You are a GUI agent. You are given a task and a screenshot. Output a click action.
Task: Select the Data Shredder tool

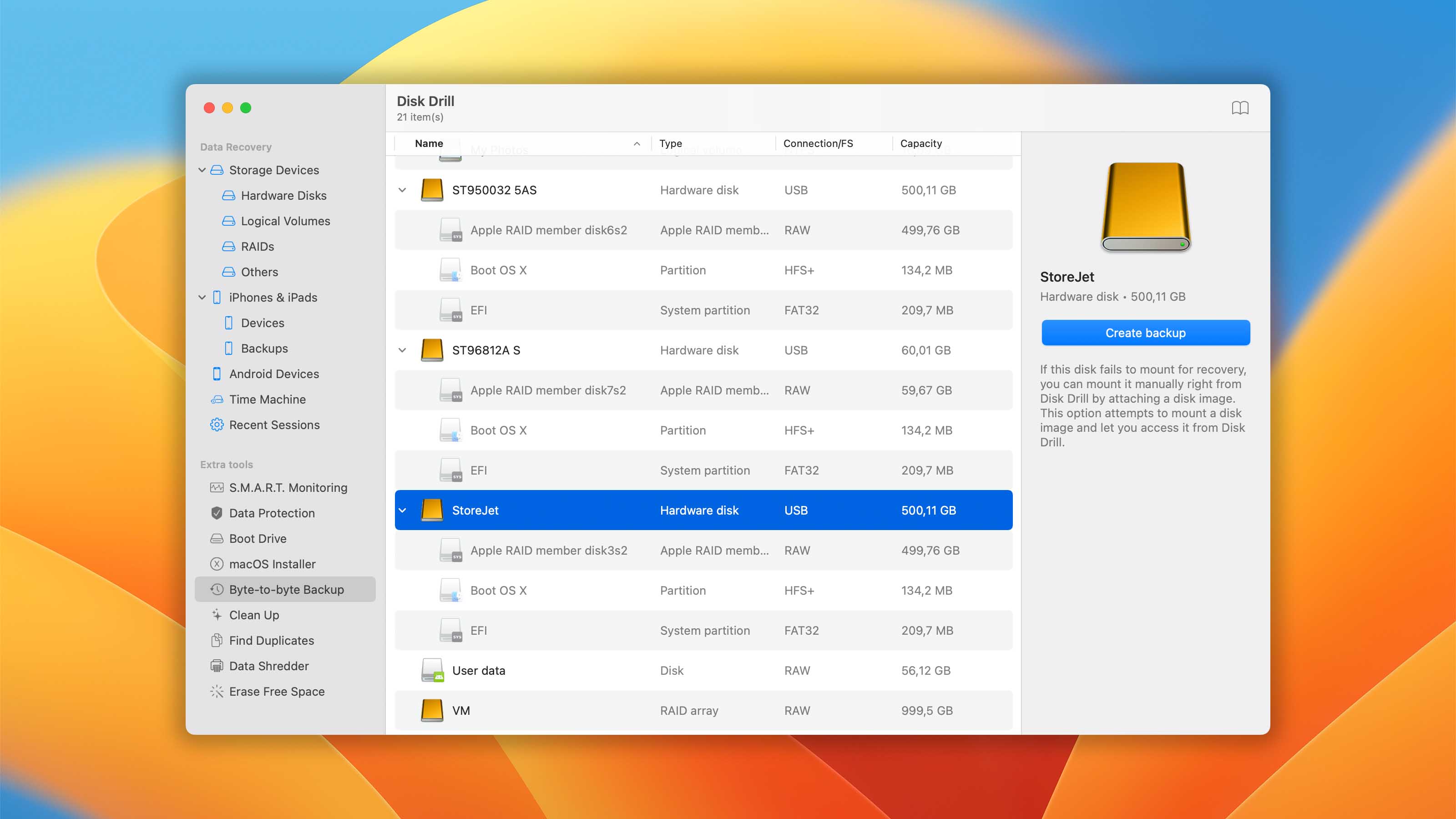pos(268,666)
